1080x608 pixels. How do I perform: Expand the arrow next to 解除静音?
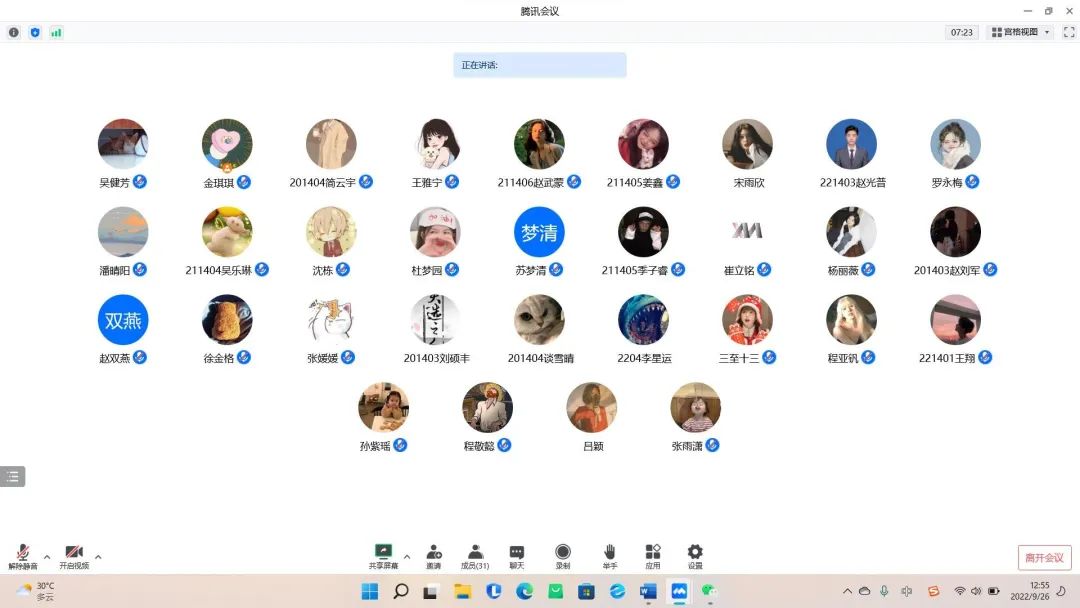[47, 557]
